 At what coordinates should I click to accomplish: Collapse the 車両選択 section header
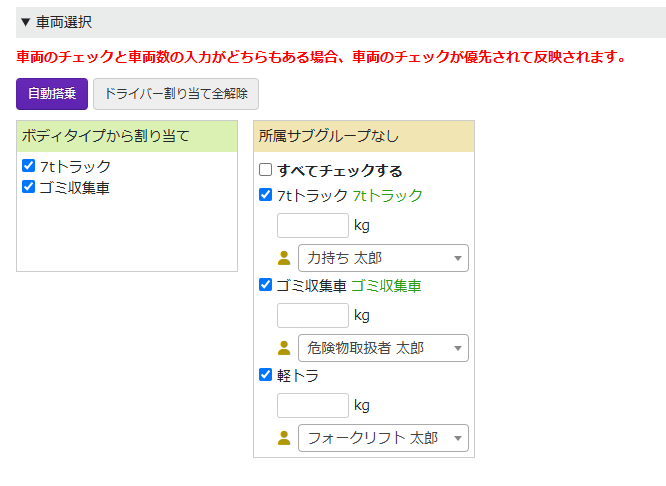(x=56, y=22)
